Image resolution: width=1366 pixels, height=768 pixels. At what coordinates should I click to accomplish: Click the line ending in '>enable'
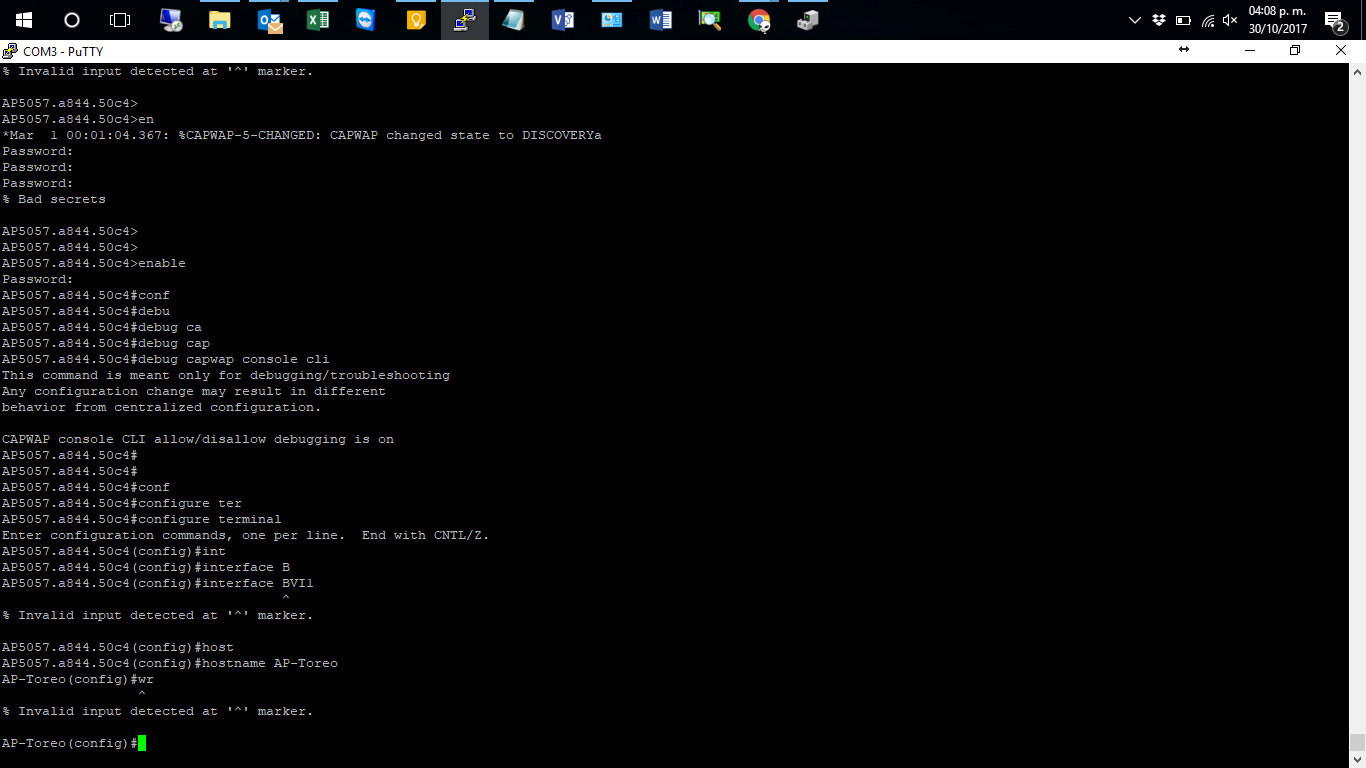(x=94, y=263)
